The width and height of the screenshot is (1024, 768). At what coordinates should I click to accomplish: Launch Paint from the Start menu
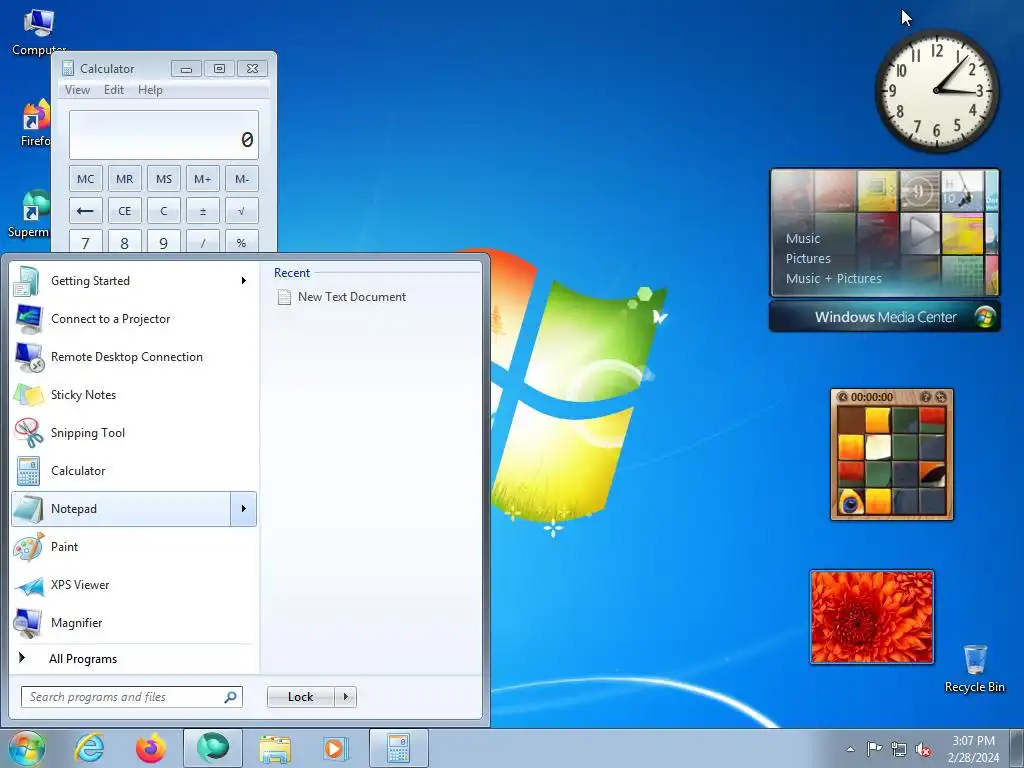click(x=133, y=547)
